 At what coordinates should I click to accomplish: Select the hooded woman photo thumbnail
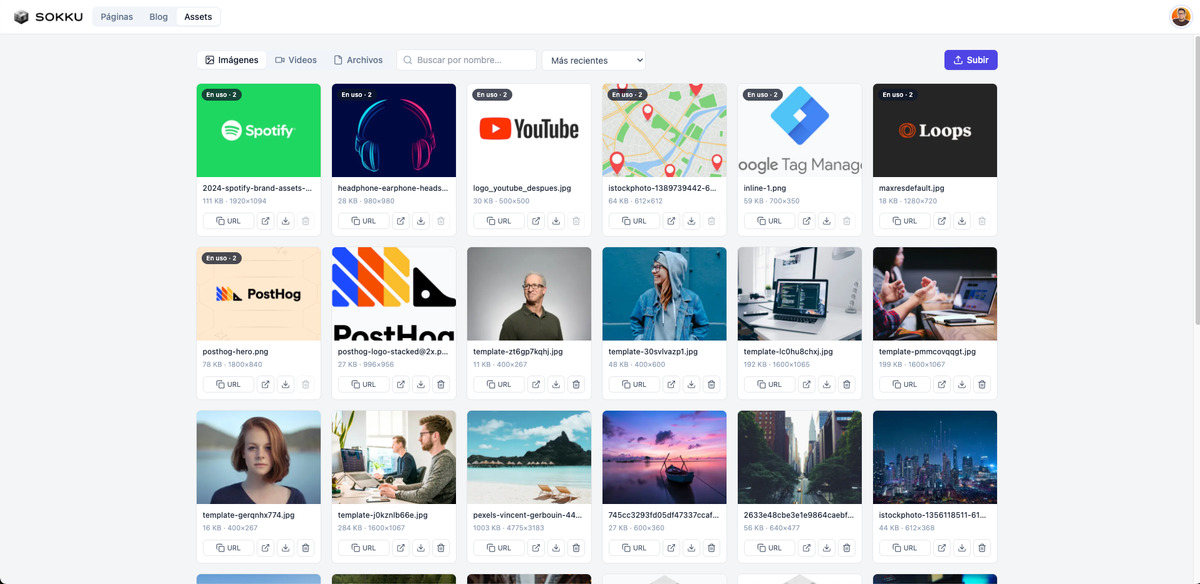point(665,294)
